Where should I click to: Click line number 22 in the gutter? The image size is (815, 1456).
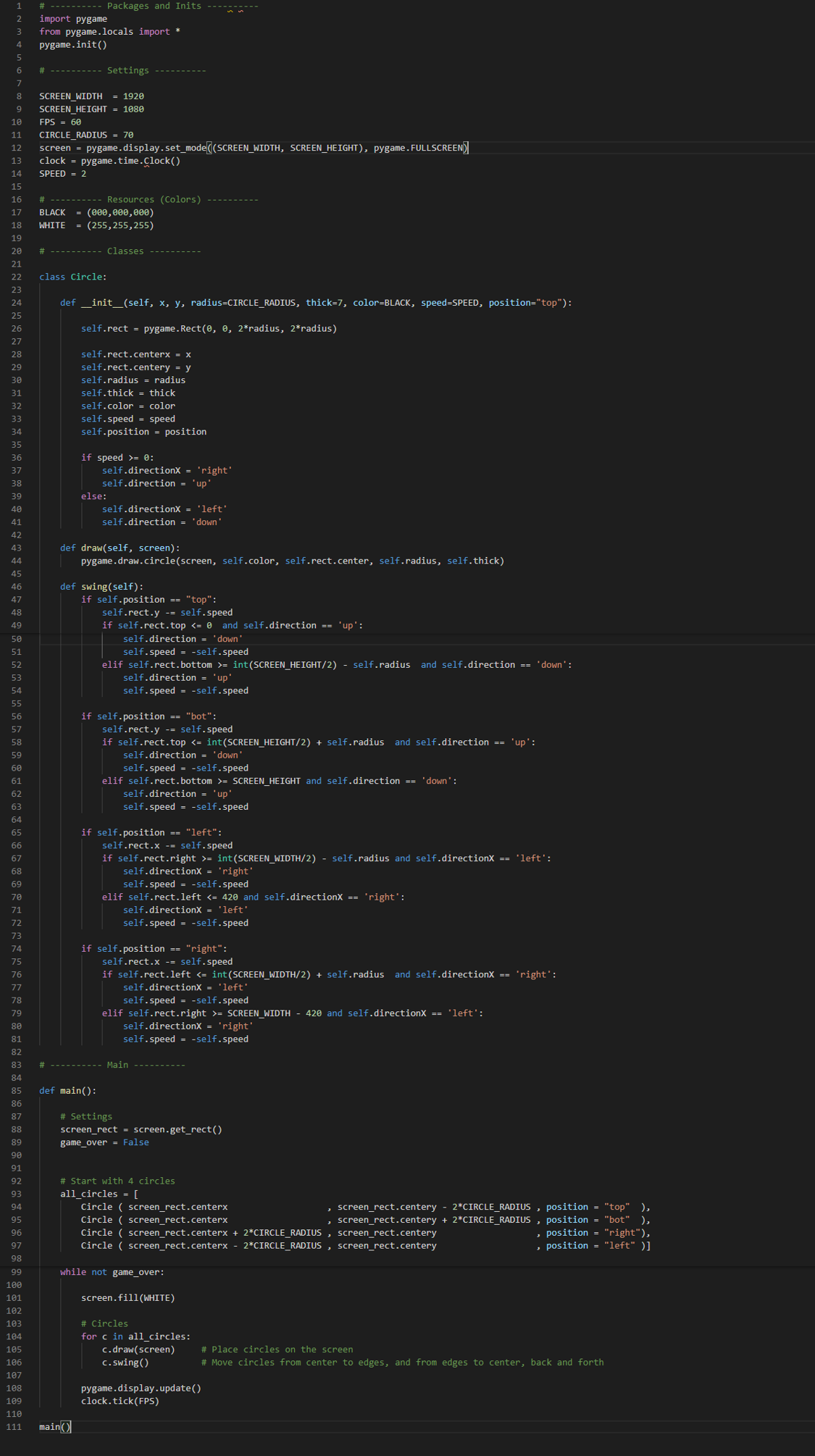[x=16, y=277]
